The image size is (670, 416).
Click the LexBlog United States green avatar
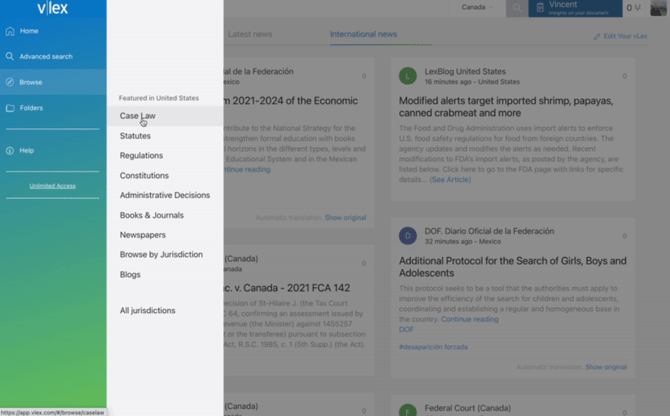point(408,76)
